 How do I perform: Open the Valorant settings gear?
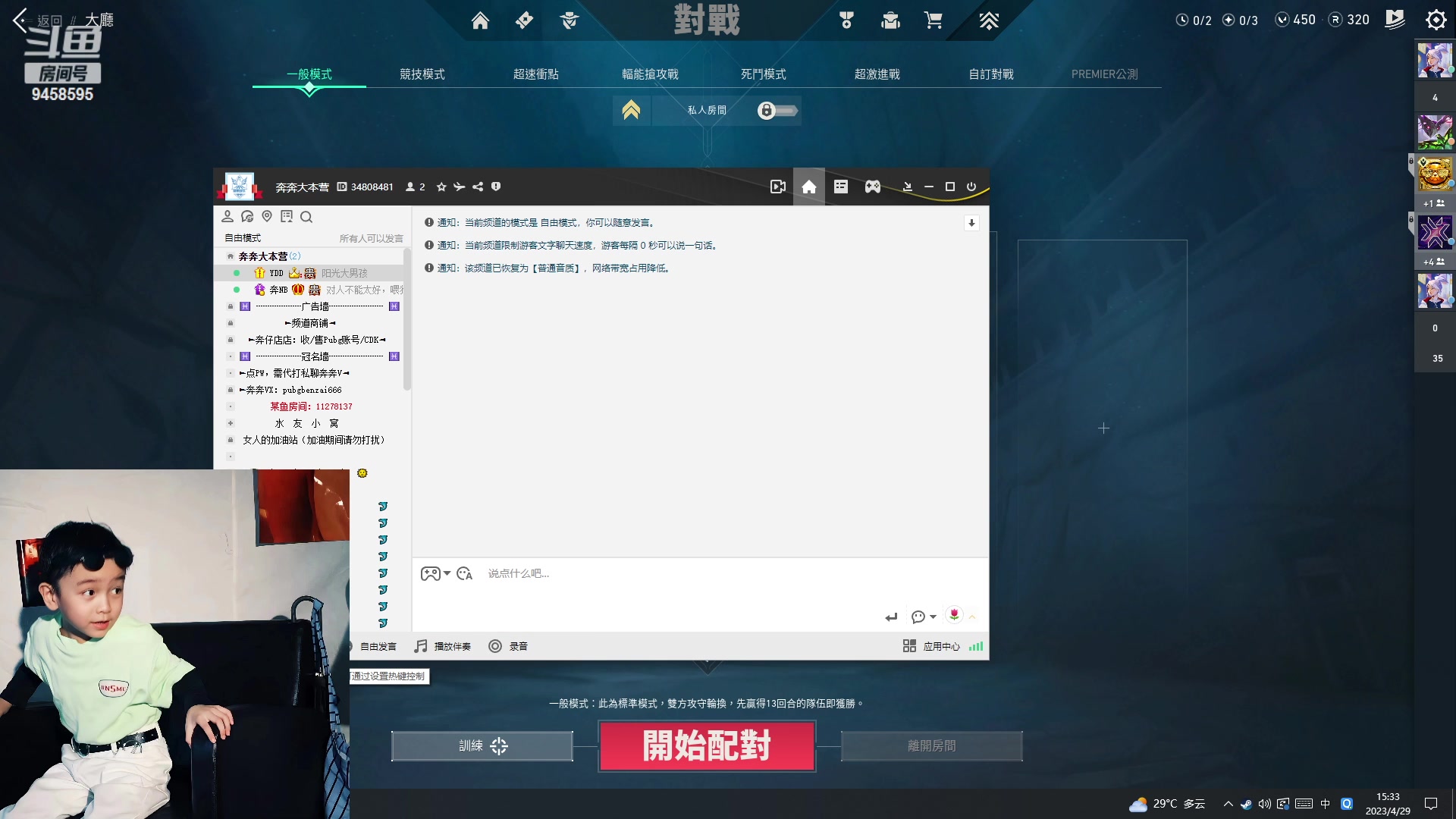1436,20
